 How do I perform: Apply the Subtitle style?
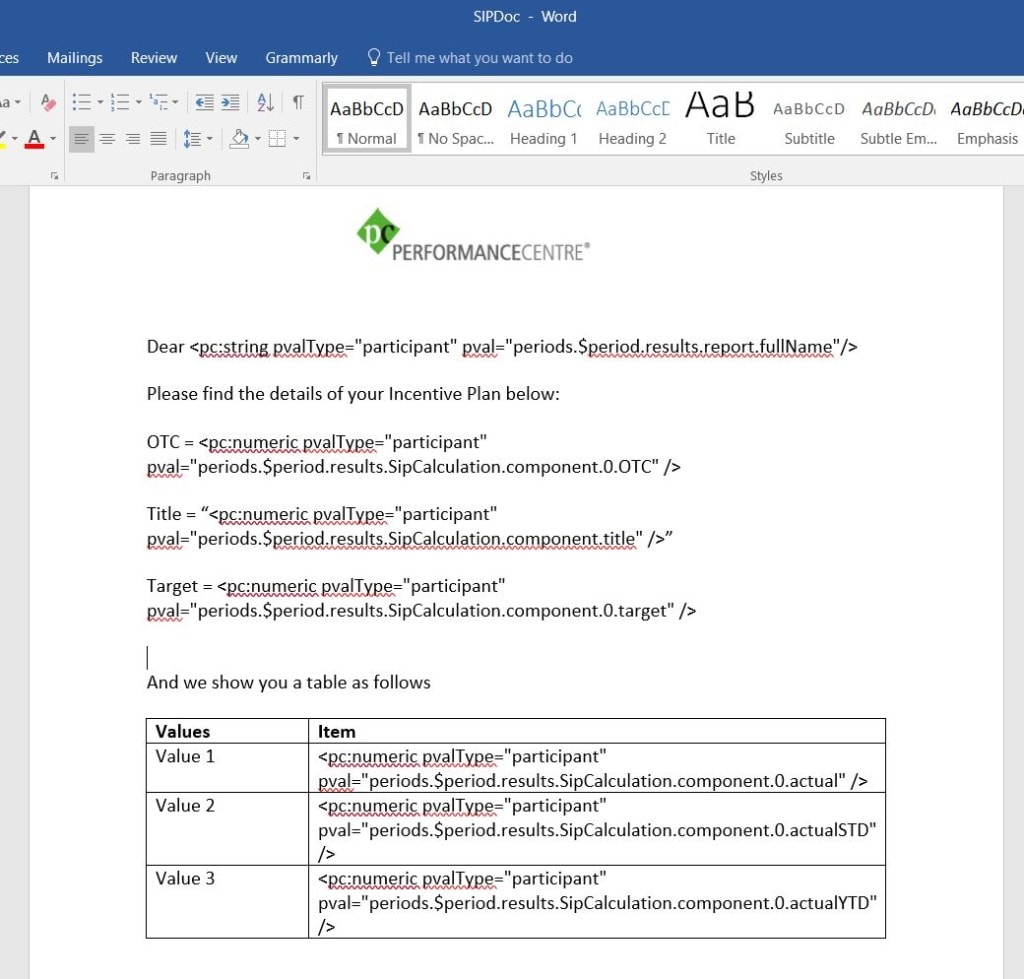point(809,120)
